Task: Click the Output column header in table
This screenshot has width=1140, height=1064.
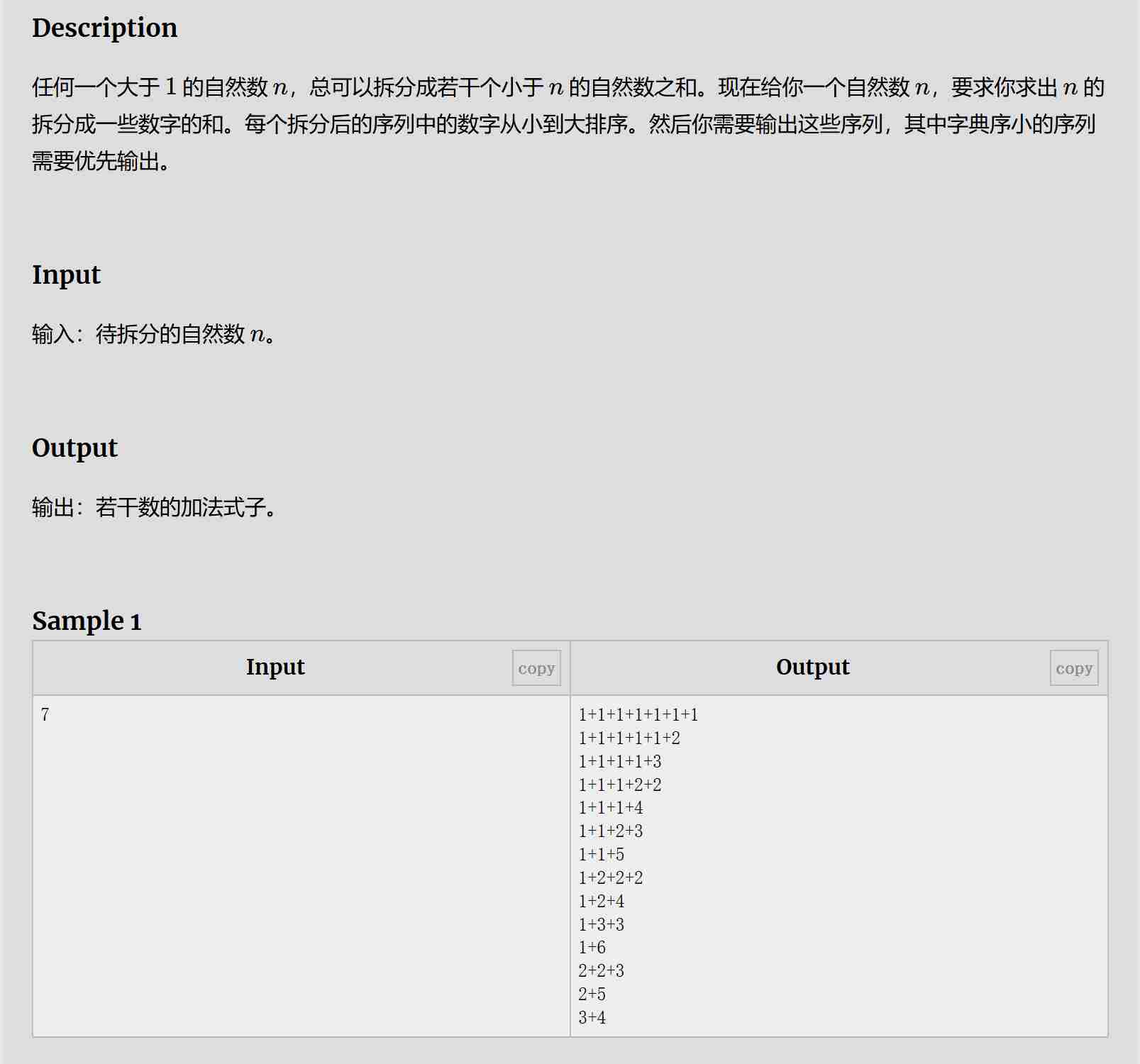Action: tap(813, 667)
